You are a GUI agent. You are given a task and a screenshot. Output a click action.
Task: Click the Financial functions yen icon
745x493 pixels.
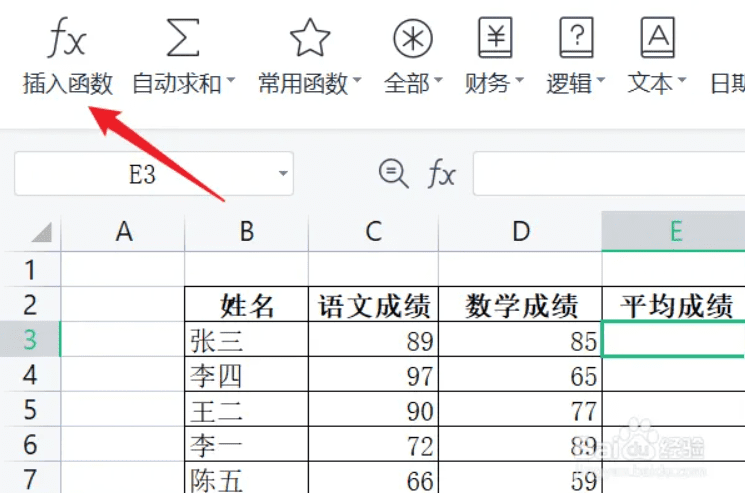pos(495,39)
